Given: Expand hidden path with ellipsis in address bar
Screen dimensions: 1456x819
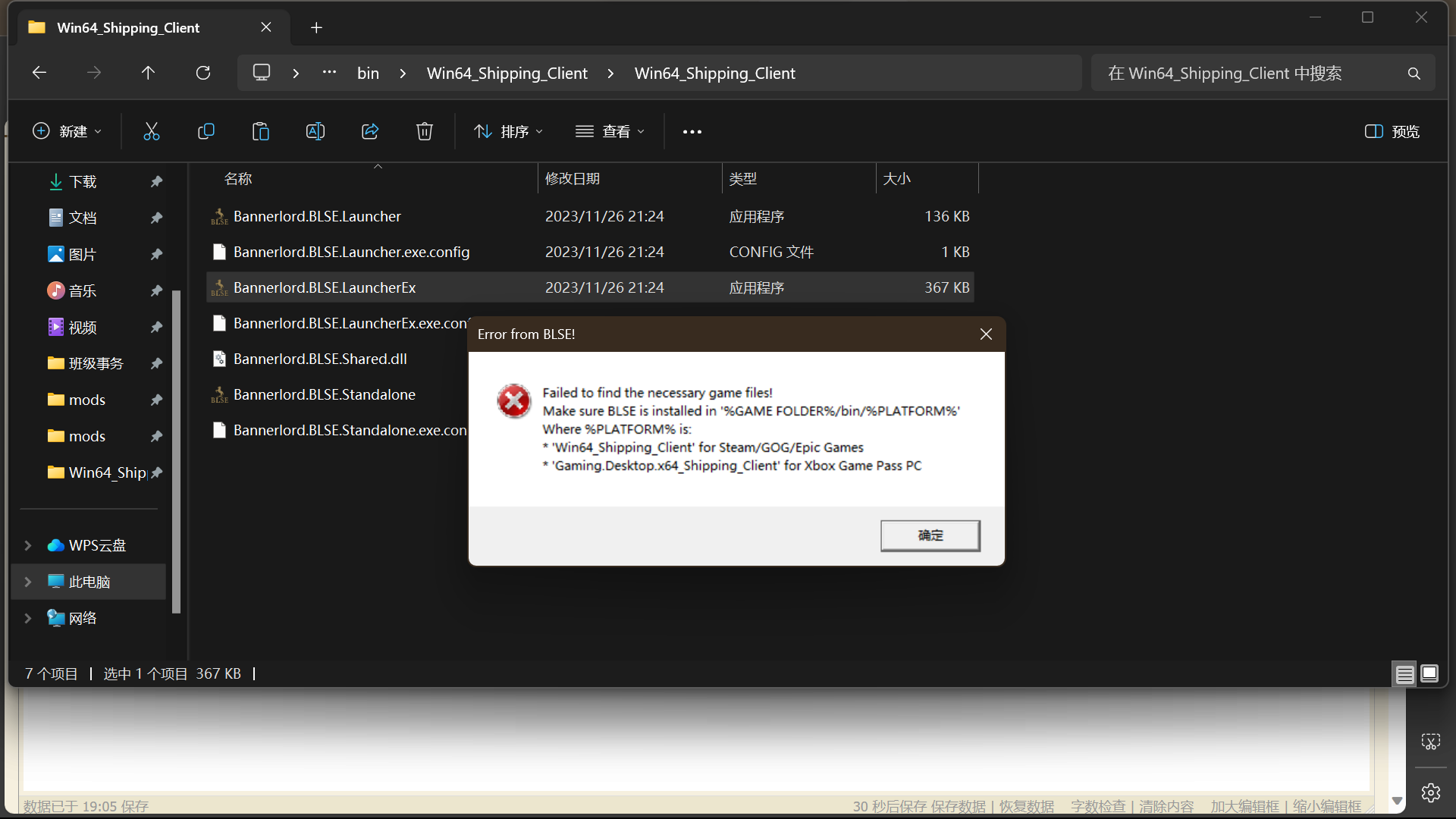Looking at the screenshot, I should click(329, 73).
